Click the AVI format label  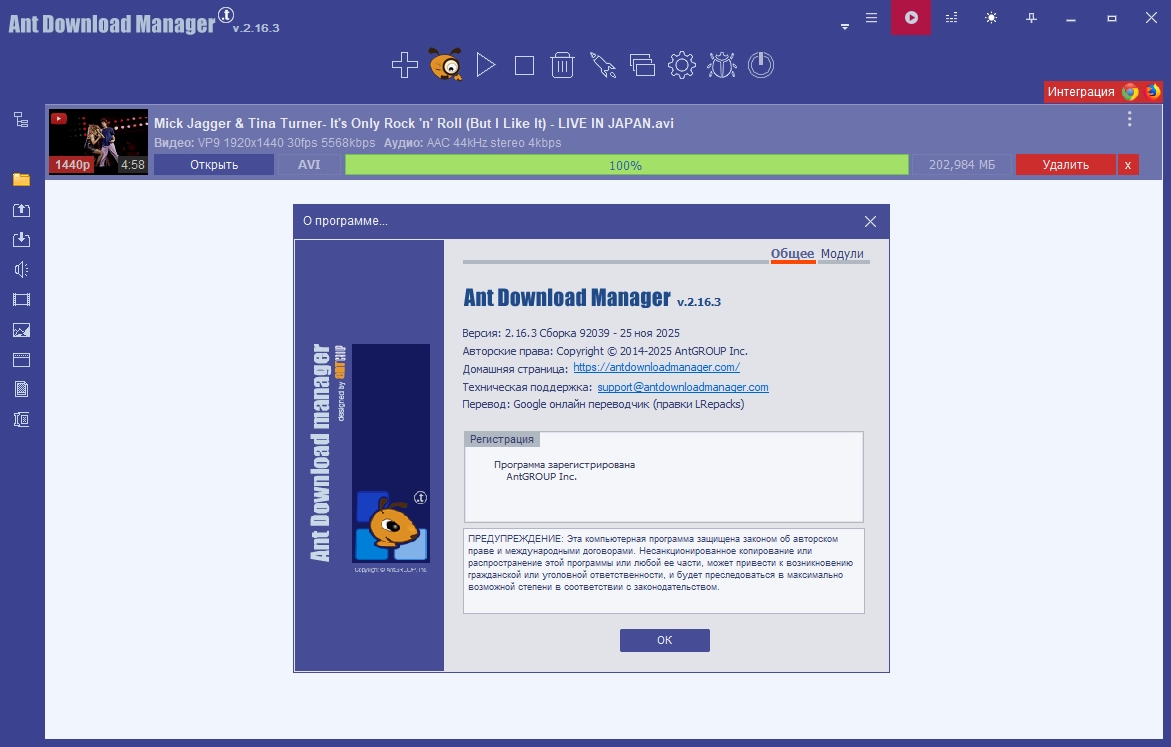coord(309,165)
